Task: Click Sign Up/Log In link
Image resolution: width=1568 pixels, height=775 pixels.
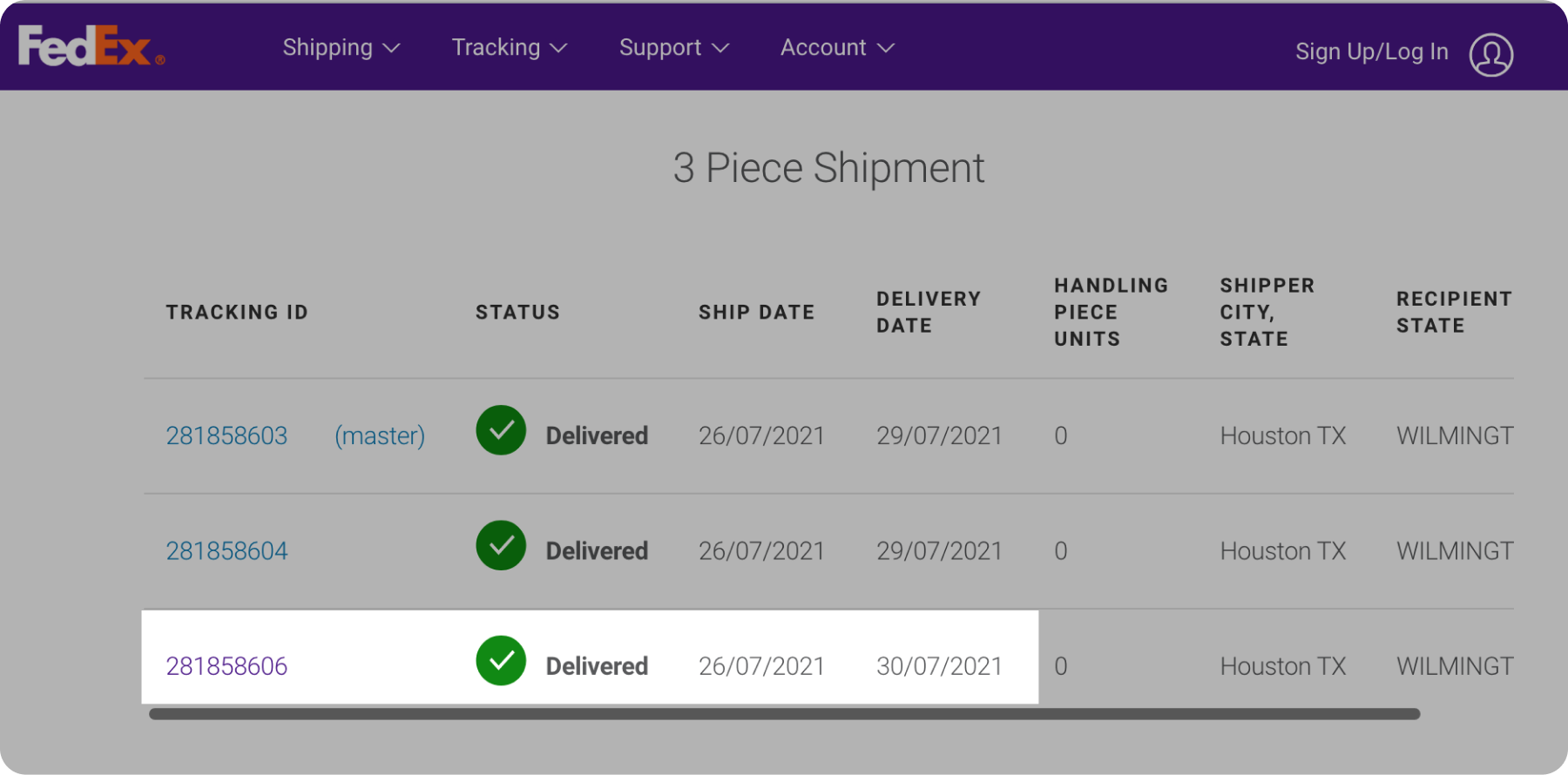Action: pos(1371,52)
